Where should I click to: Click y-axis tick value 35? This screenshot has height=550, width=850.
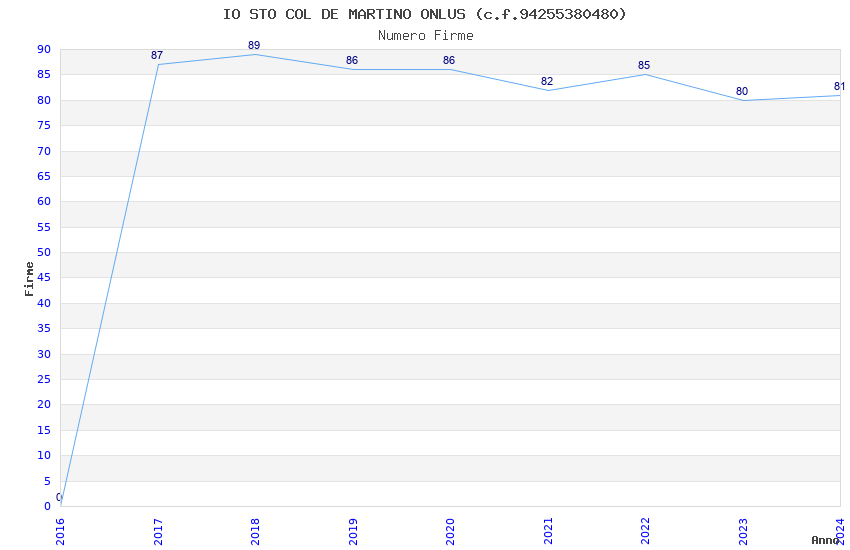pyautogui.click(x=44, y=328)
